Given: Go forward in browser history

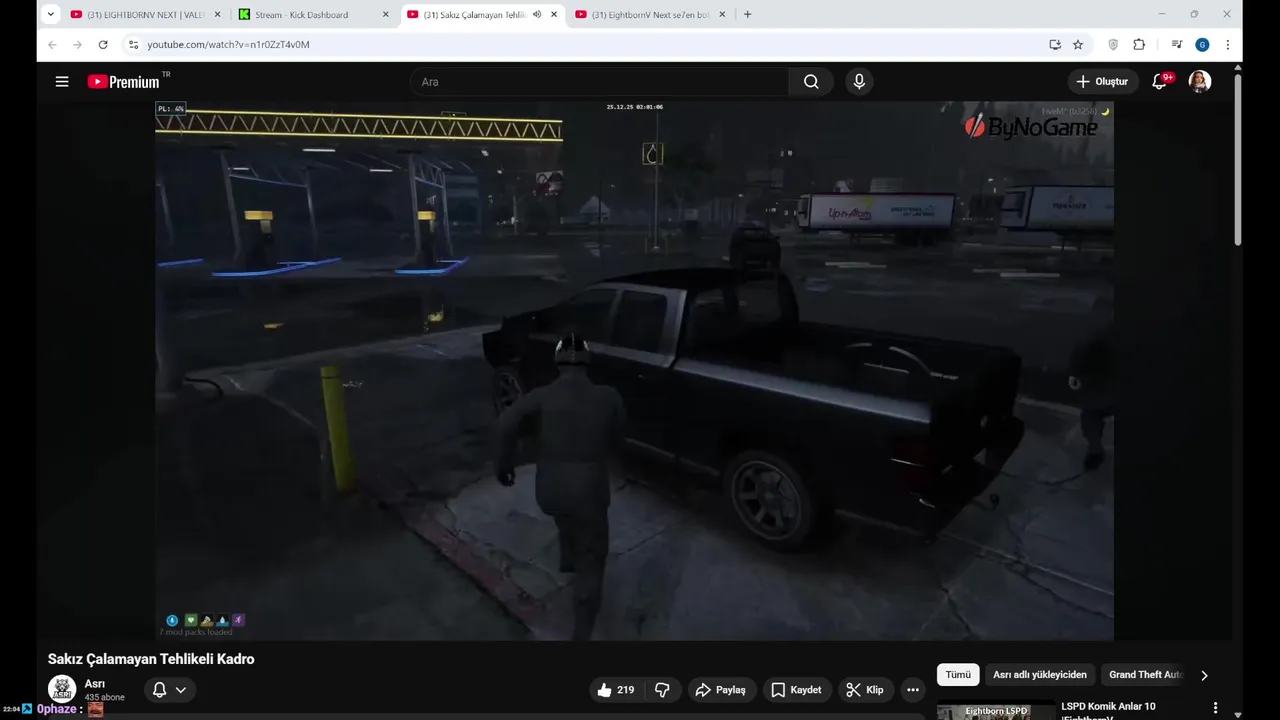Looking at the screenshot, I should tap(77, 44).
